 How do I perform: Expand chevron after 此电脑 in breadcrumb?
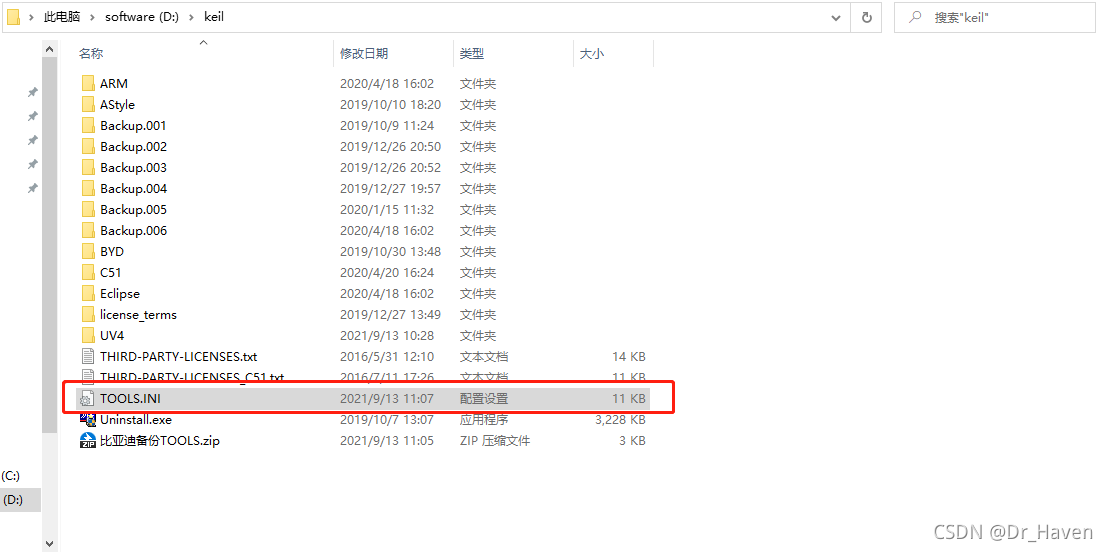(x=92, y=17)
